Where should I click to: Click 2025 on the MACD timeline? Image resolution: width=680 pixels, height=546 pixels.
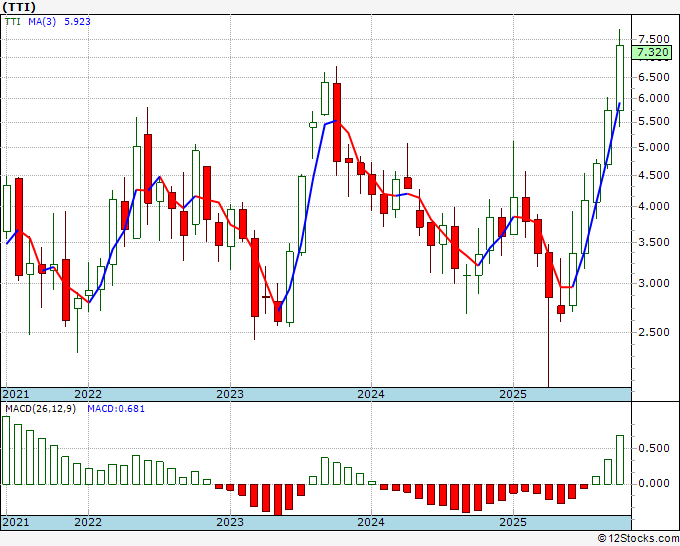pos(513,522)
